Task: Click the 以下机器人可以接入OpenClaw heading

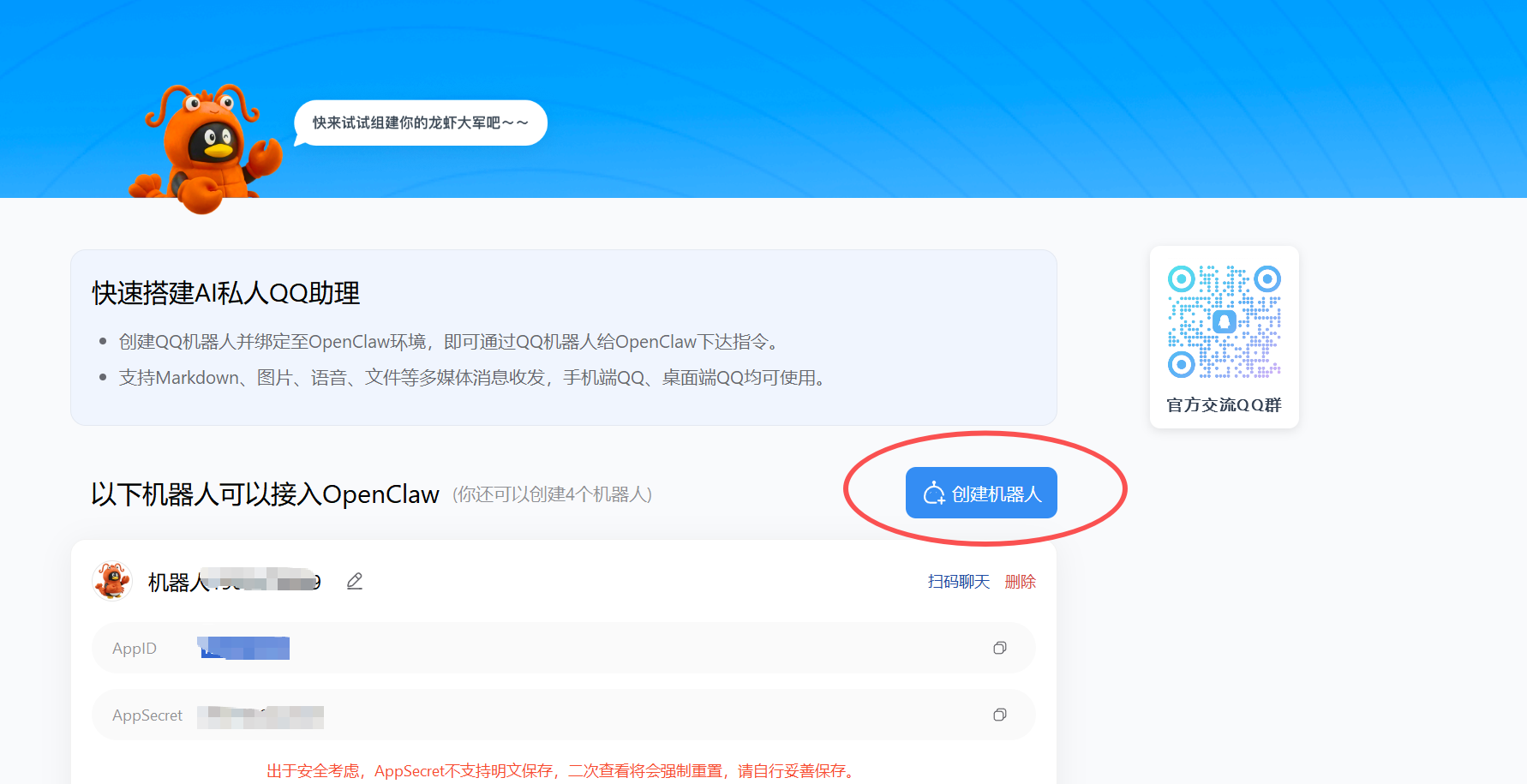Action: tap(266, 494)
